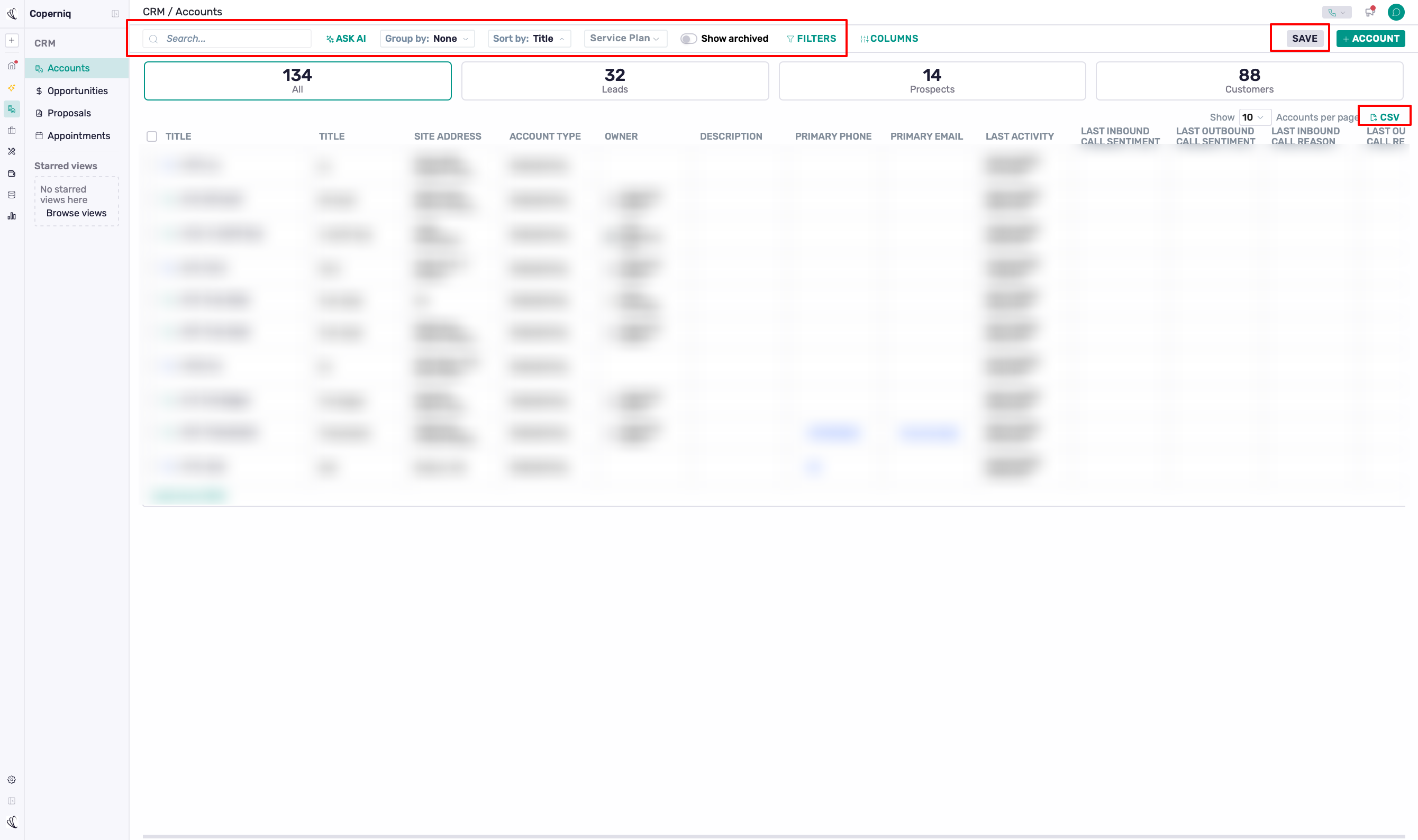Open the sparkle AI icon in left rail
1418x840 pixels.
point(12,88)
